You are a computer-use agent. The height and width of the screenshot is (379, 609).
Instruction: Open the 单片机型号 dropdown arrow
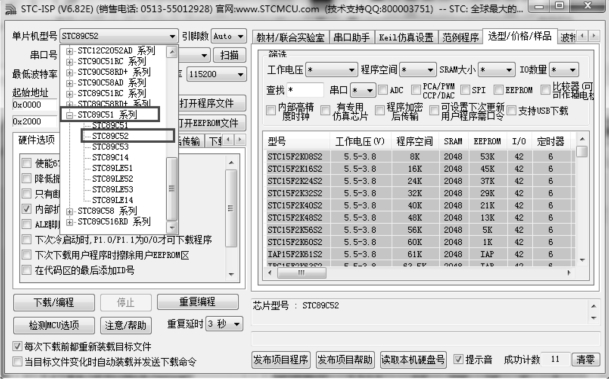[172, 37]
